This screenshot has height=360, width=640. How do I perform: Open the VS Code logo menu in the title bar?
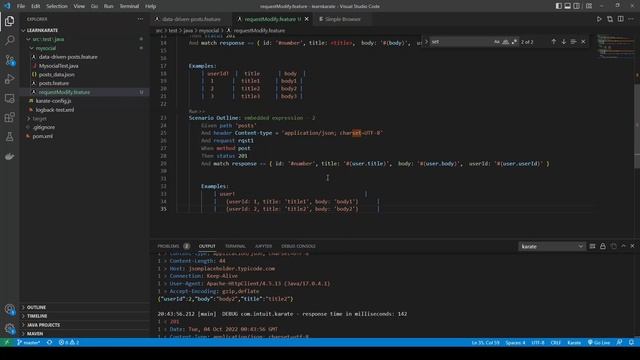7,6
